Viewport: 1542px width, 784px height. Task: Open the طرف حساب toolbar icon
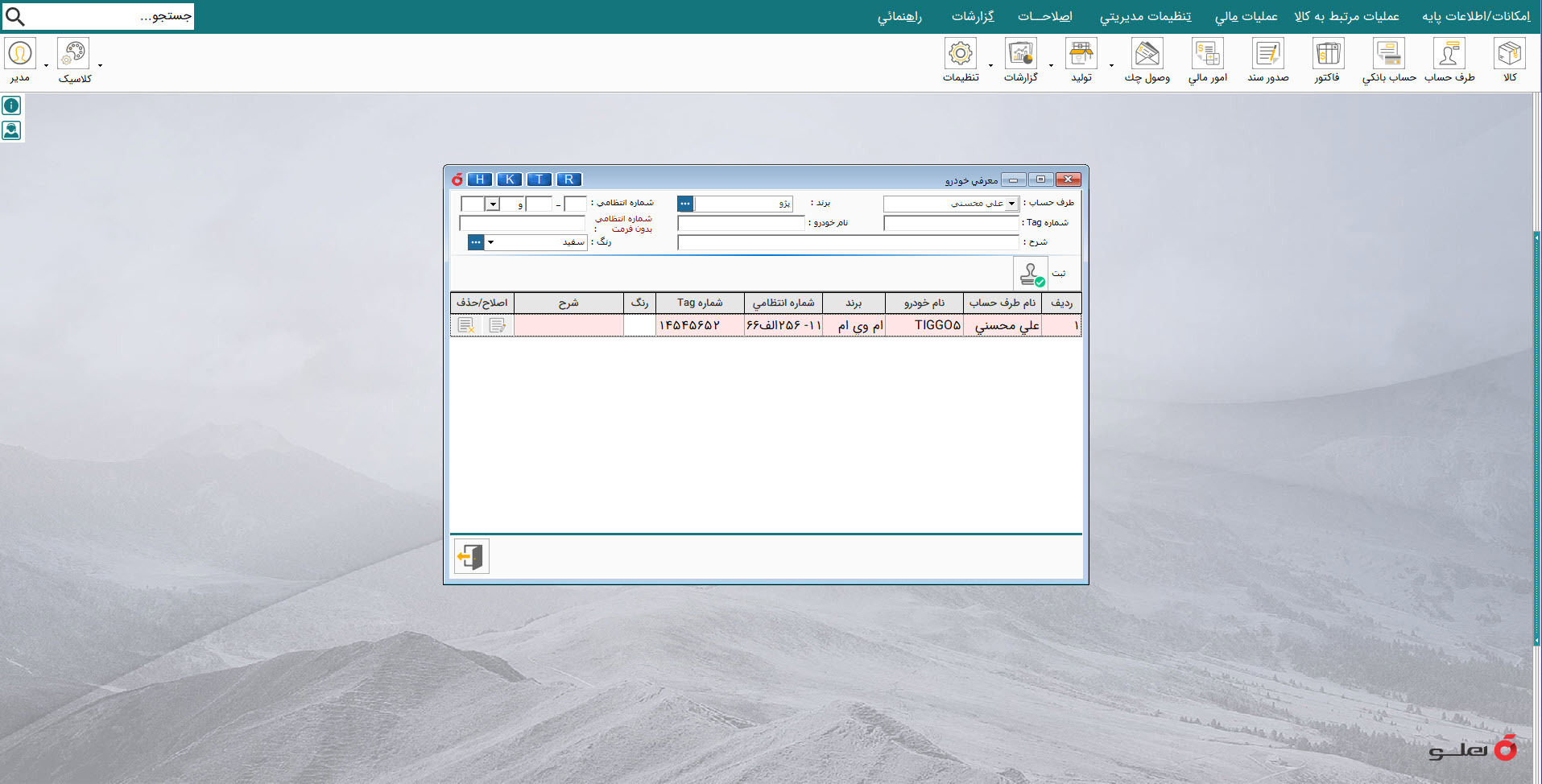pyautogui.click(x=1449, y=55)
